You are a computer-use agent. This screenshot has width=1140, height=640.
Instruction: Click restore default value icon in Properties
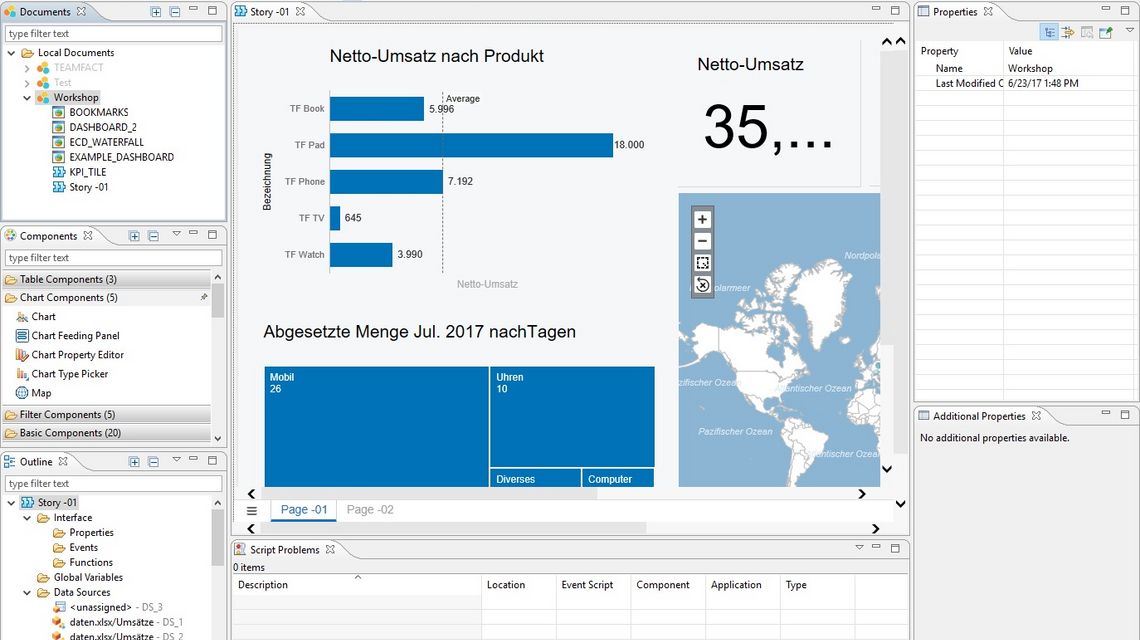click(1087, 32)
